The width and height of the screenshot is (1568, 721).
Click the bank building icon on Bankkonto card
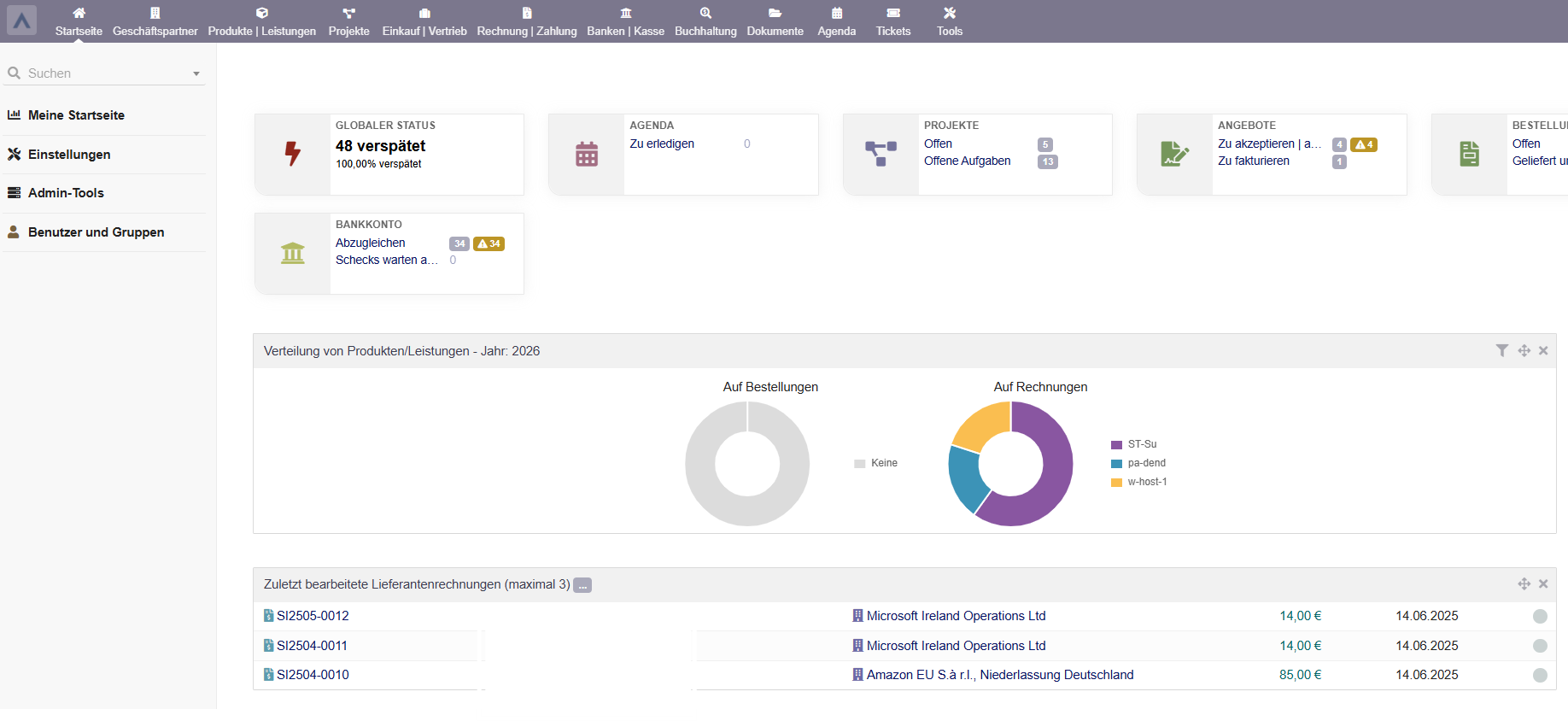pos(293,253)
